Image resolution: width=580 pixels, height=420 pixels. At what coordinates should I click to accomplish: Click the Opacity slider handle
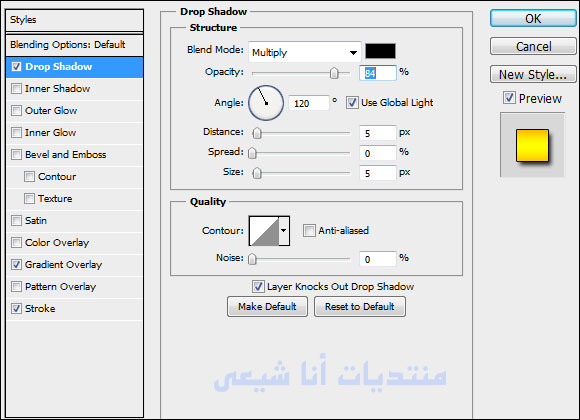334,73
